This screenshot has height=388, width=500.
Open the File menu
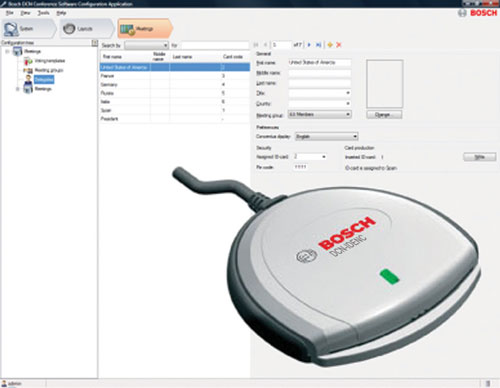[10, 13]
